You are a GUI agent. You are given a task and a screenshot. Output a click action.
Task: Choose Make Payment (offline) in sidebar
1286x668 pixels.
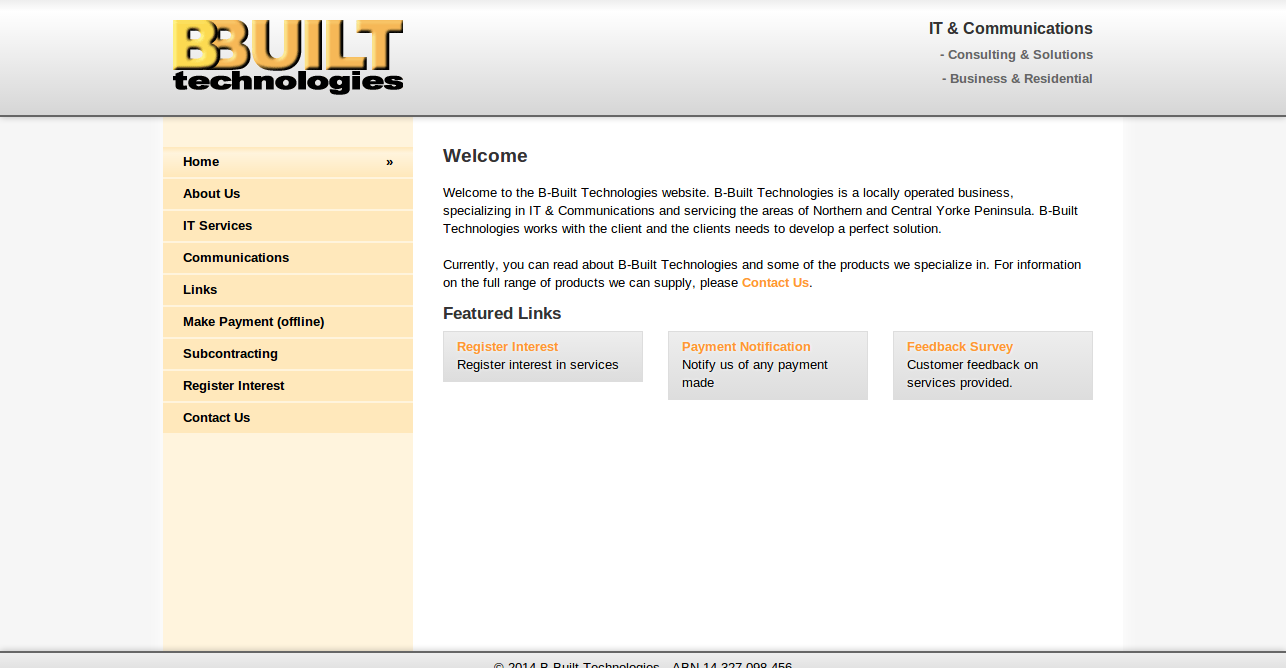288,322
